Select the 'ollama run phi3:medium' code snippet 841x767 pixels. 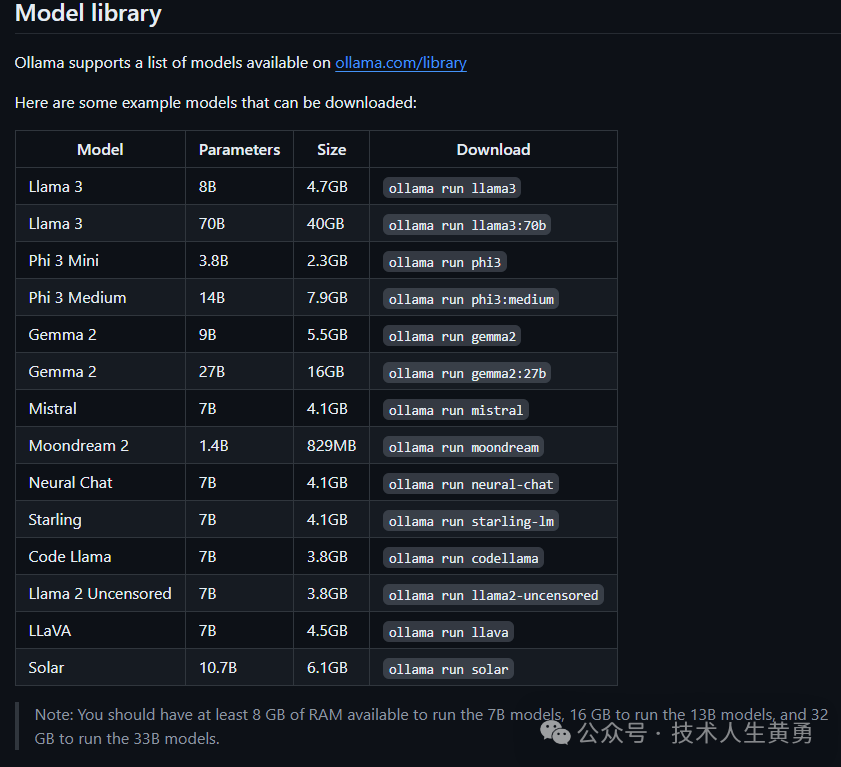pos(470,299)
